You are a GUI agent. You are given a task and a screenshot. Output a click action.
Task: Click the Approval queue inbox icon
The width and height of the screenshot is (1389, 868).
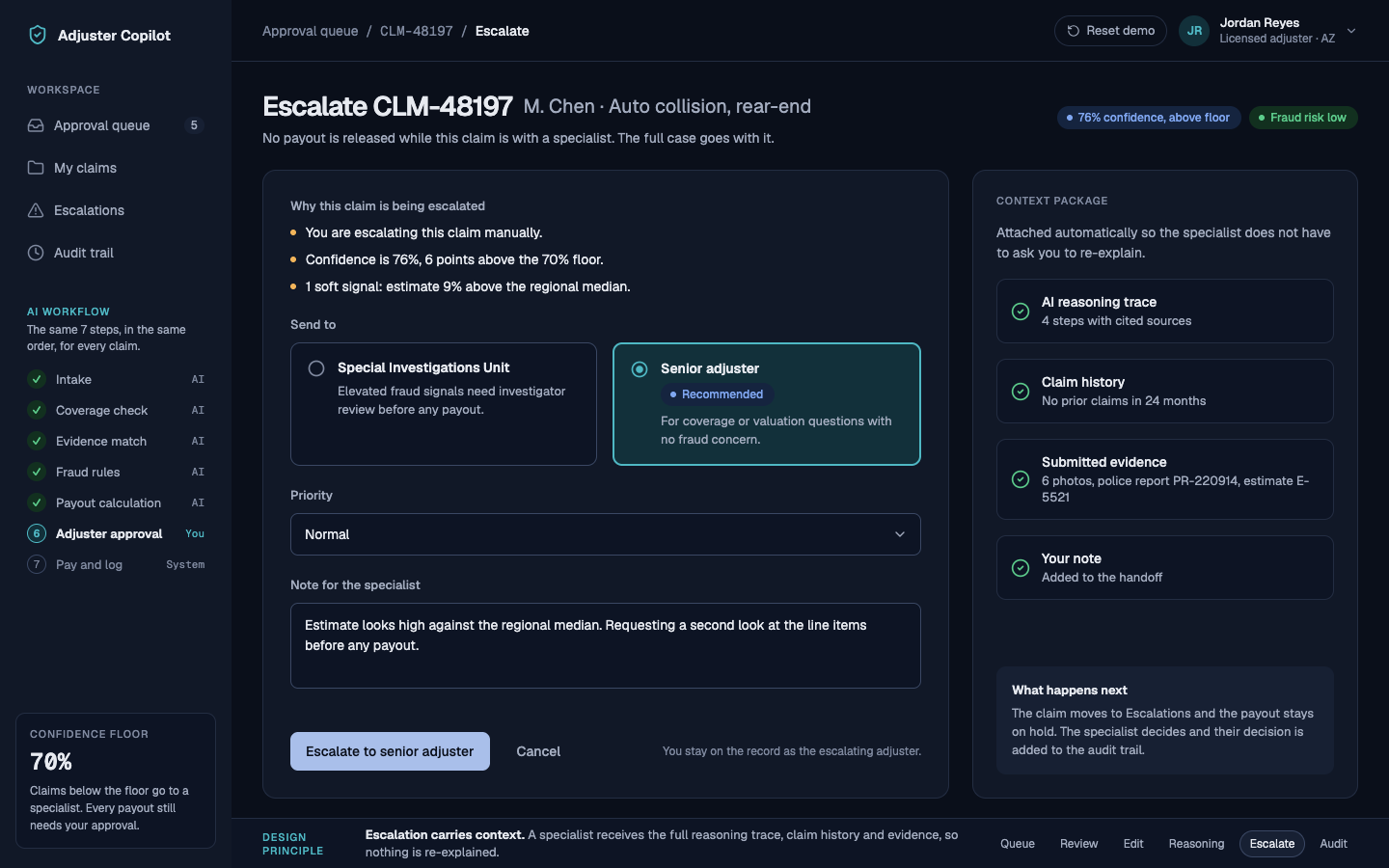[x=36, y=125]
